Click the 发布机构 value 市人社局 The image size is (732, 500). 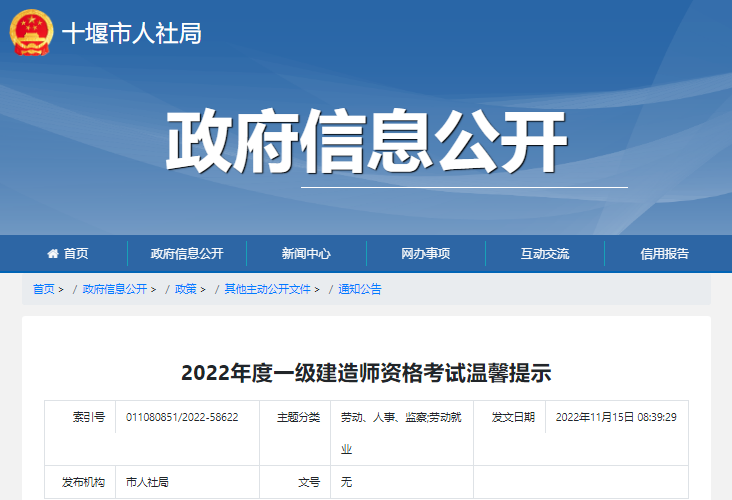pos(147,482)
